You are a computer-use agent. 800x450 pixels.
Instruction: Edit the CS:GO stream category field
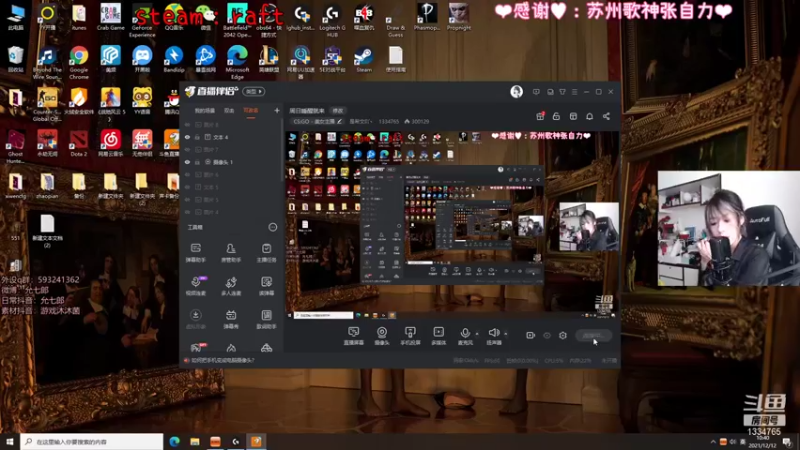click(317, 121)
